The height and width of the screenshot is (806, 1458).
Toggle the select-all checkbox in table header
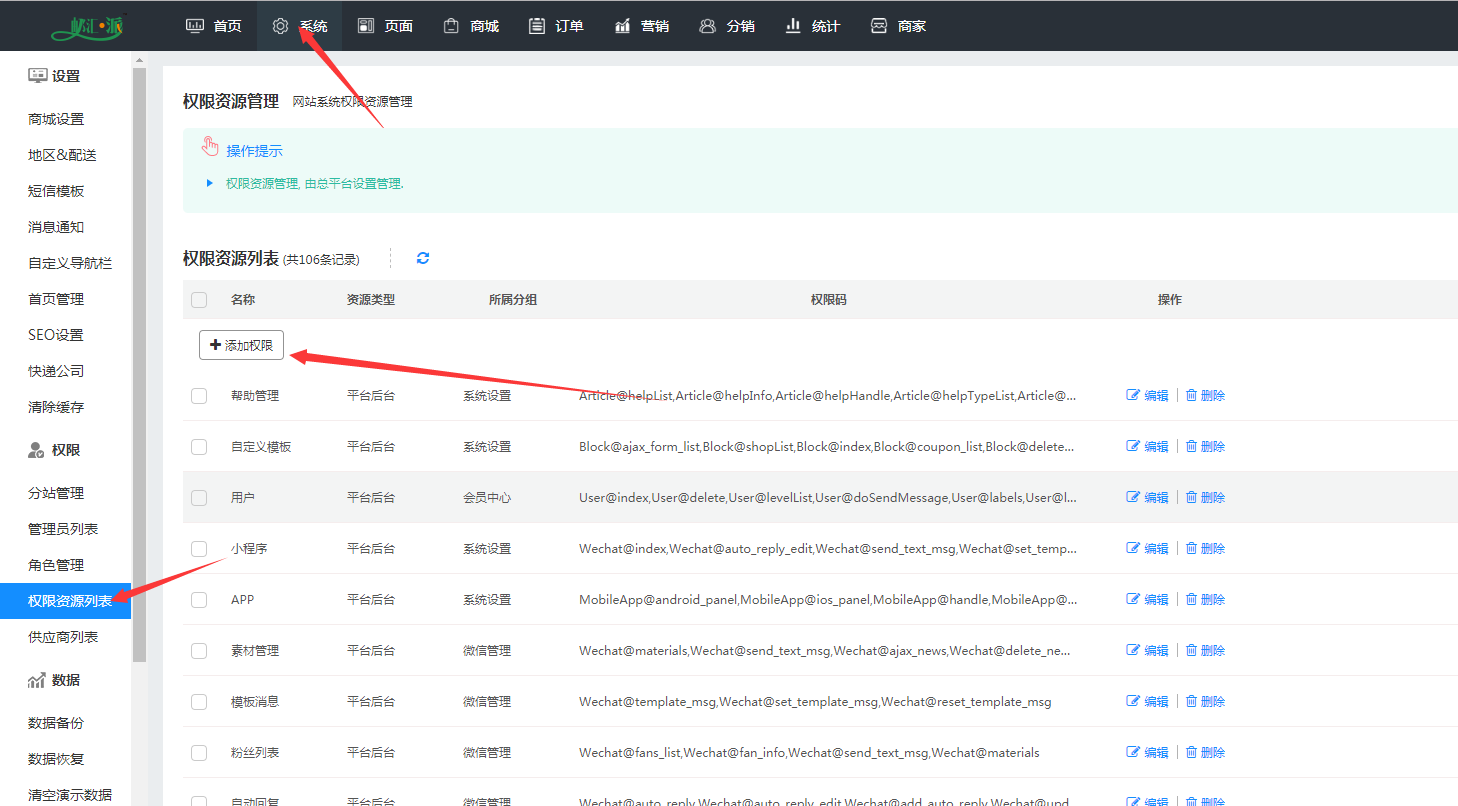199,300
